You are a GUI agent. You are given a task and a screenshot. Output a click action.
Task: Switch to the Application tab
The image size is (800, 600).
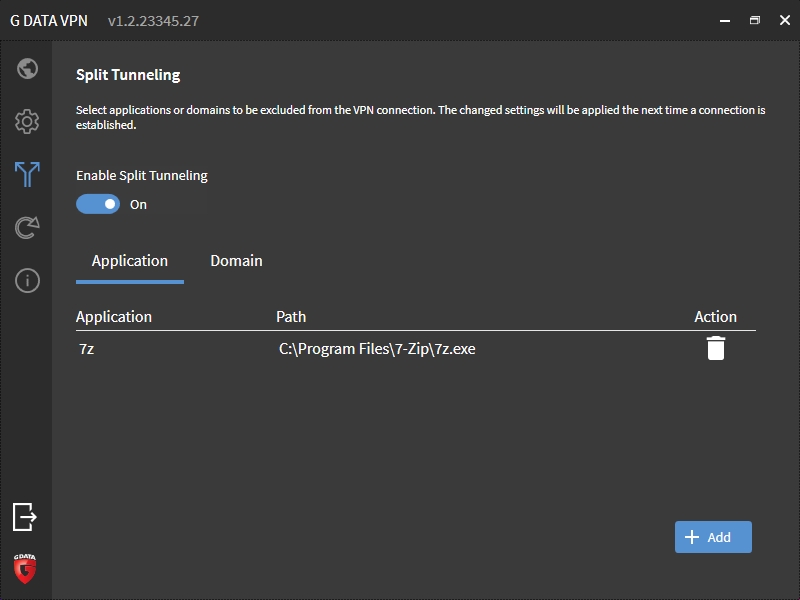[130, 261]
